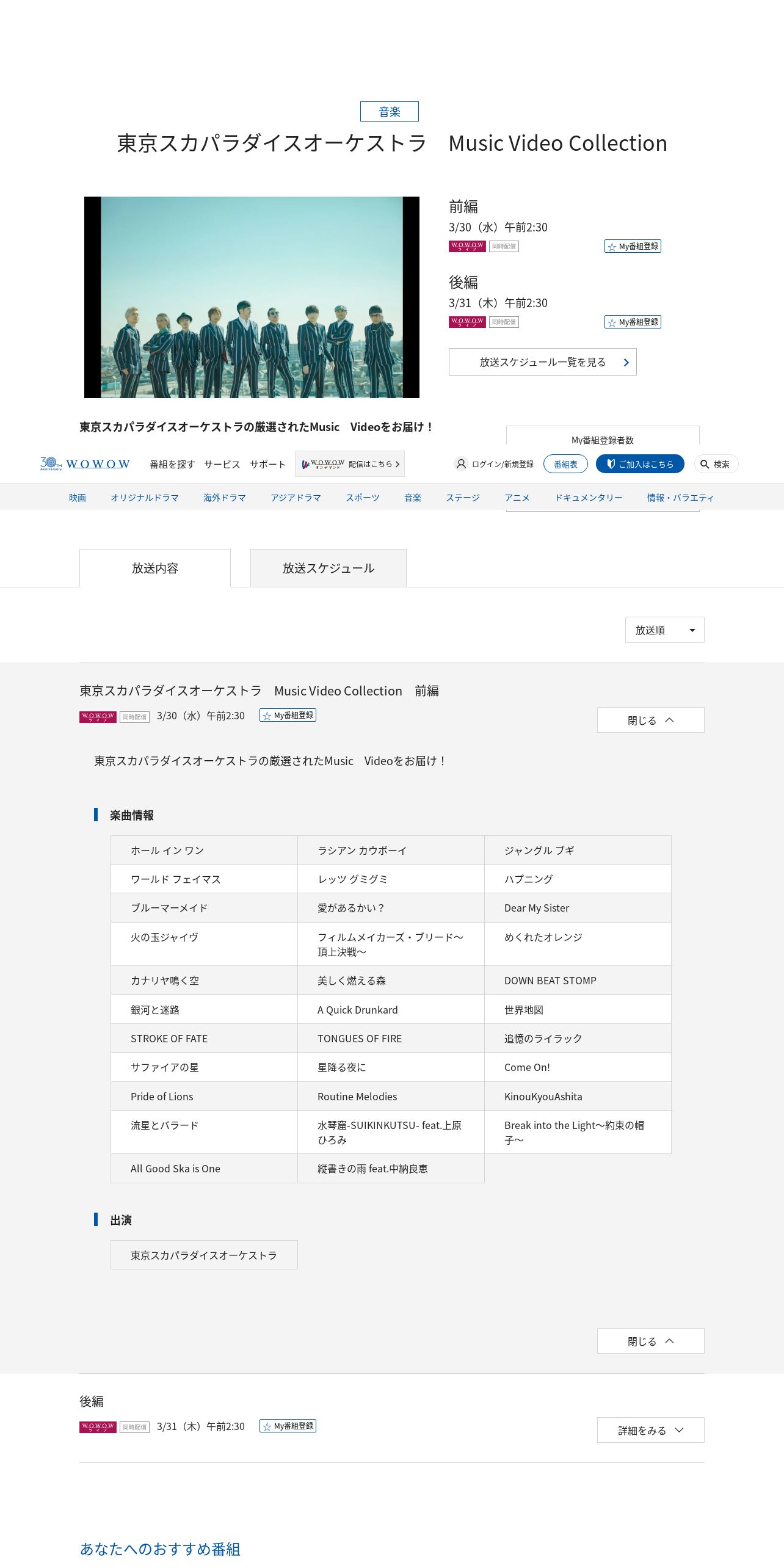784x1568 pixels.
Task: Expand 後編 with 詳細をみる button
Action: [650, 1430]
